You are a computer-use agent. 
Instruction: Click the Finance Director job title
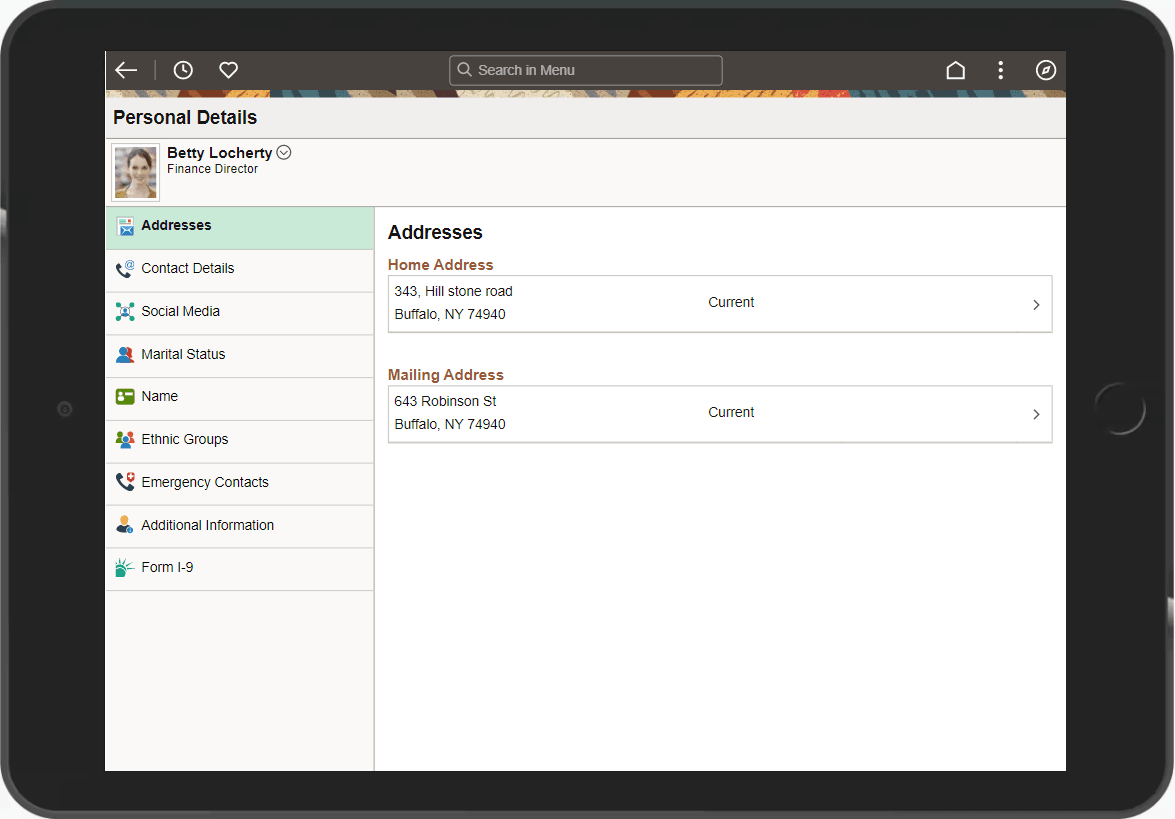point(212,169)
